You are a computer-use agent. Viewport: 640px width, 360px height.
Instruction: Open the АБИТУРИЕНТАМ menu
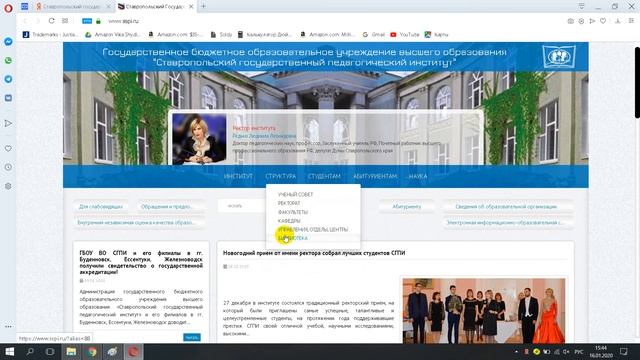[x=375, y=176]
